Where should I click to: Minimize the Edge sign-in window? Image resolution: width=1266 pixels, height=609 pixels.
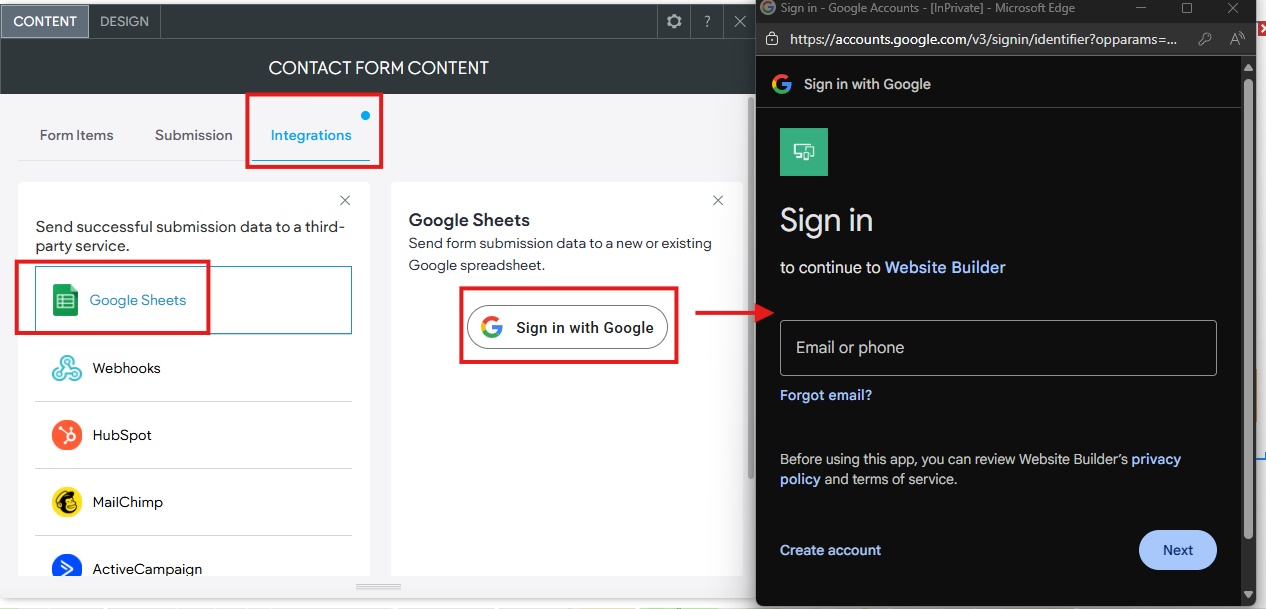pyautogui.click(x=1140, y=8)
